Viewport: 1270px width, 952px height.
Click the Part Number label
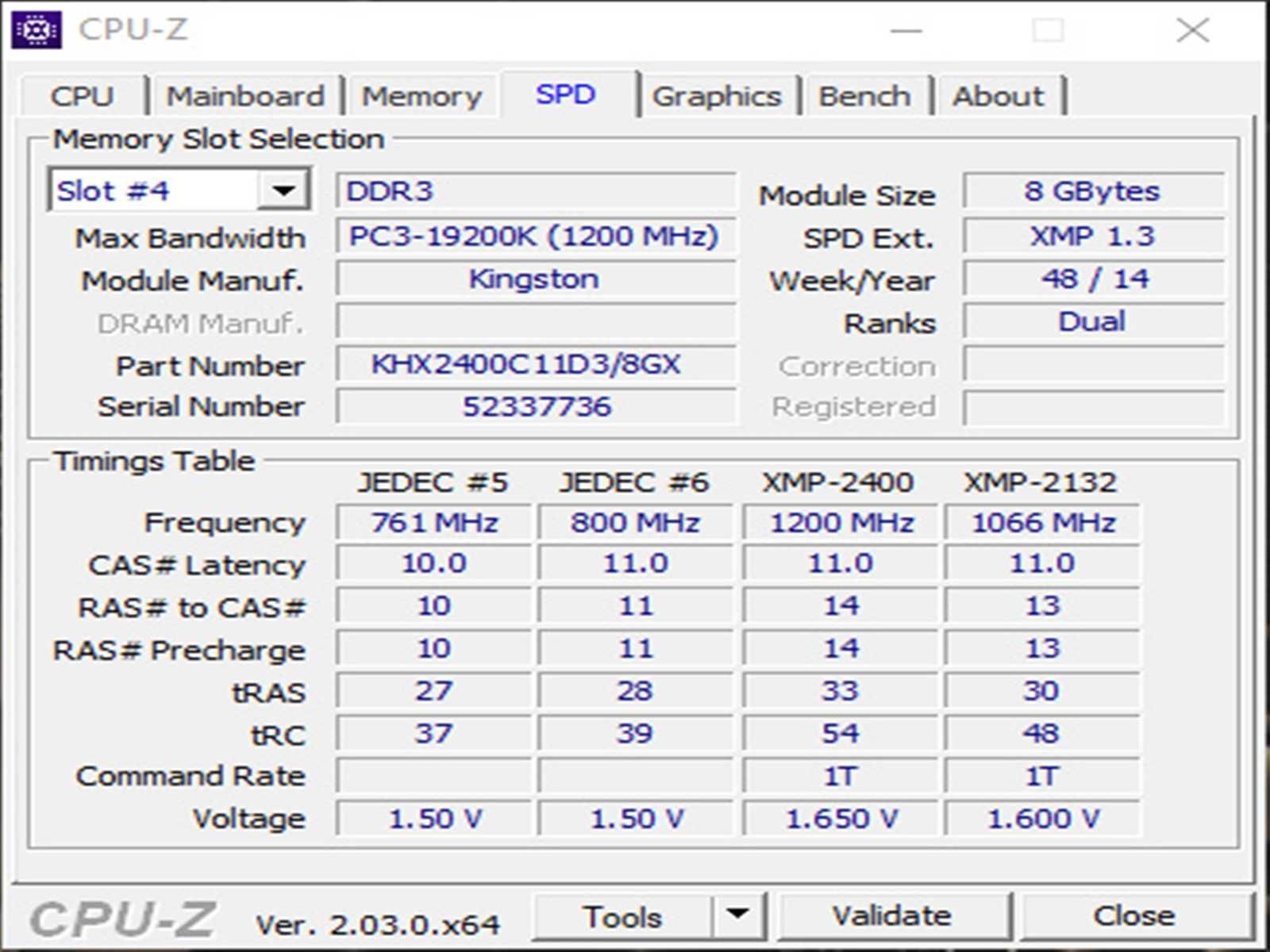210,366
